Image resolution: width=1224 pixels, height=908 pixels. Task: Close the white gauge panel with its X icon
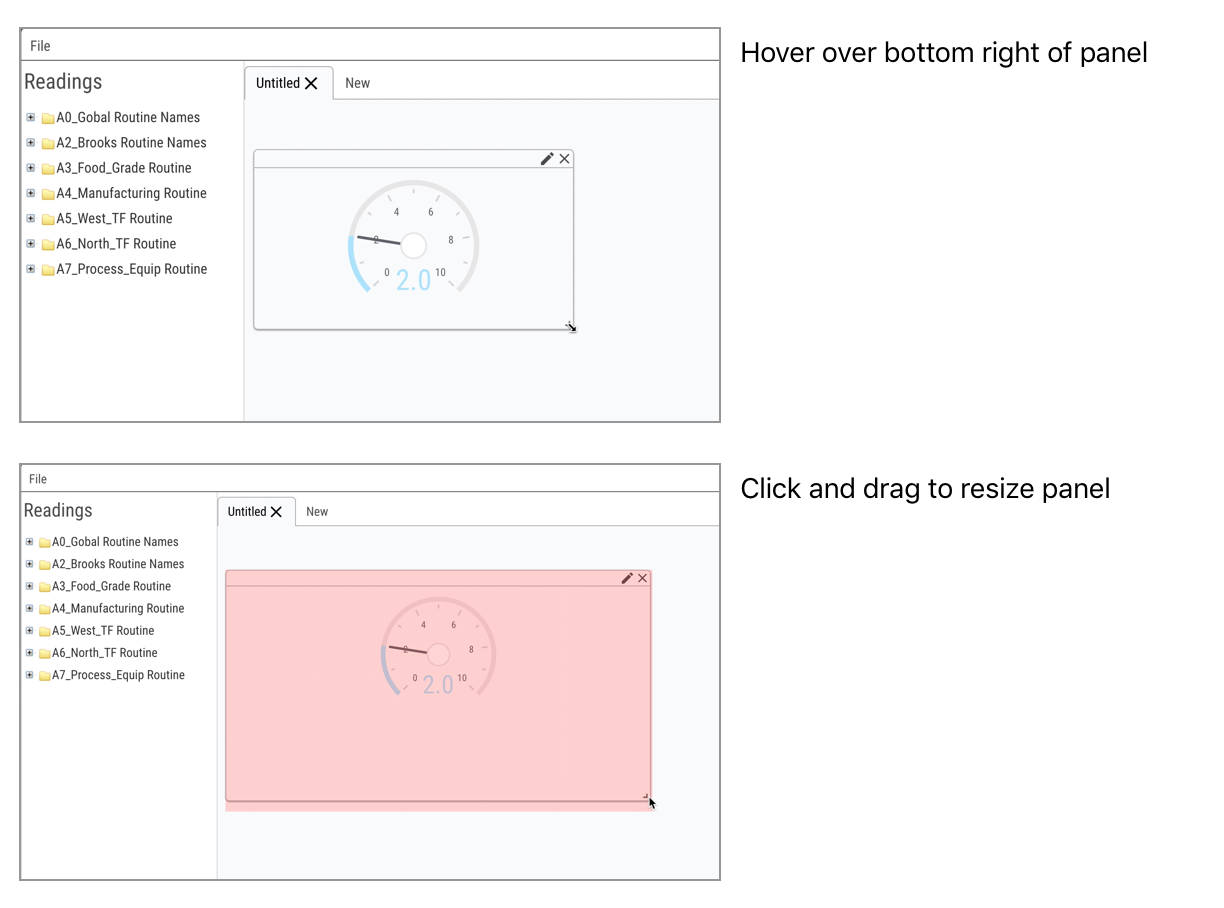click(565, 159)
